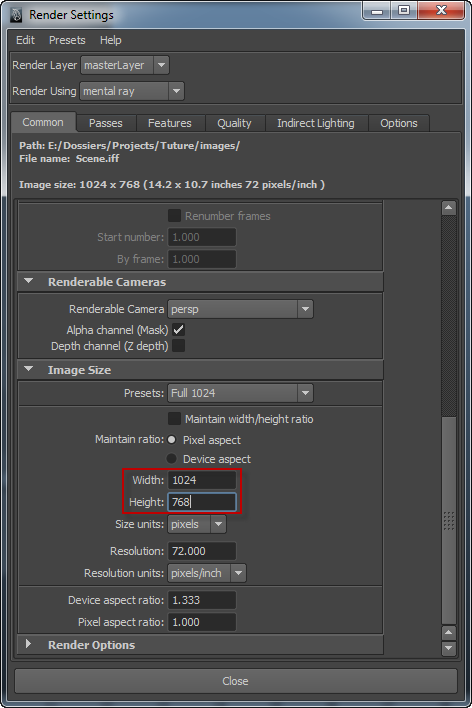Click the bottom scrollbar down arrow

tap(449, 648)
